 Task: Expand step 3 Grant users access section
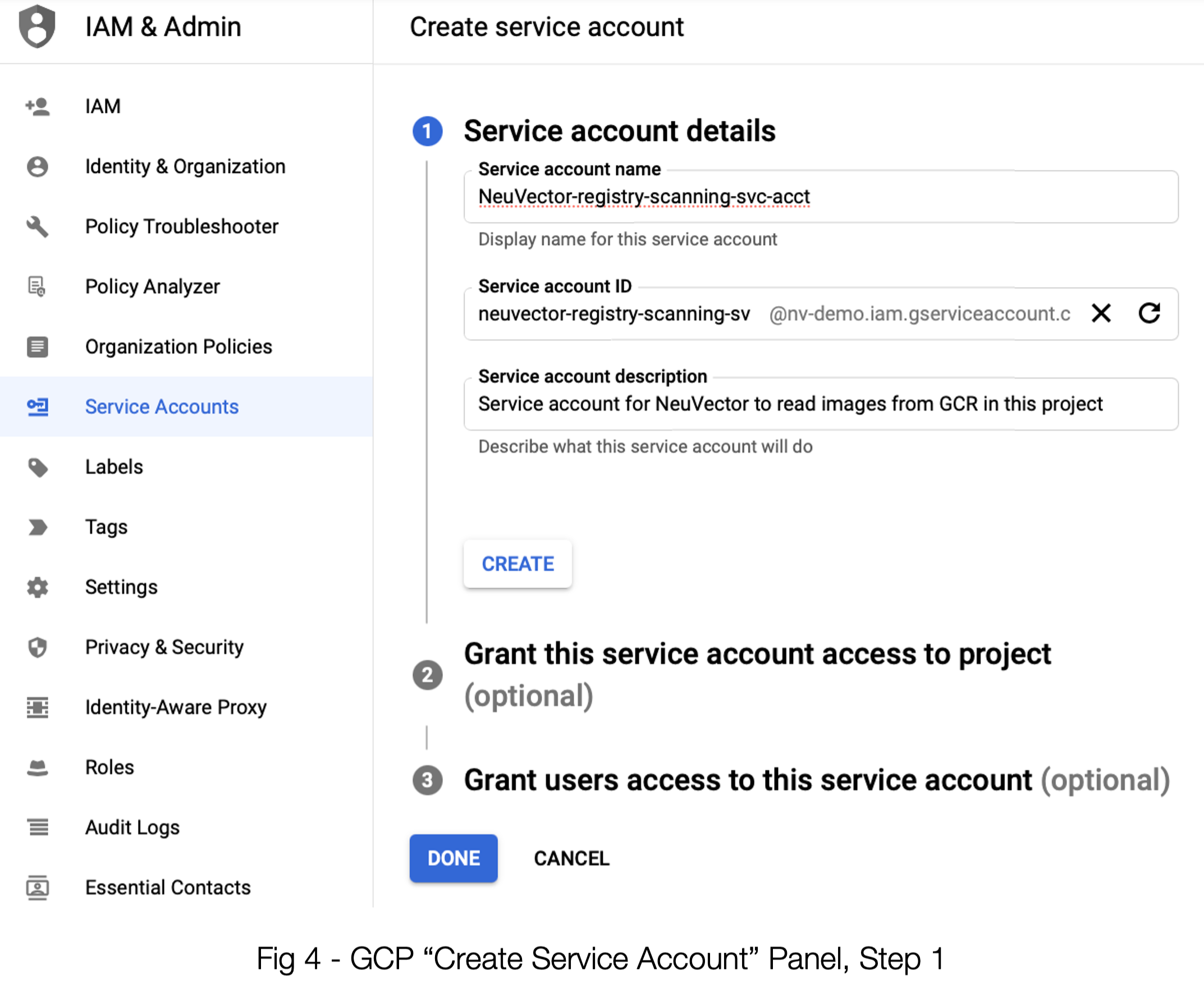coord(747,780)
